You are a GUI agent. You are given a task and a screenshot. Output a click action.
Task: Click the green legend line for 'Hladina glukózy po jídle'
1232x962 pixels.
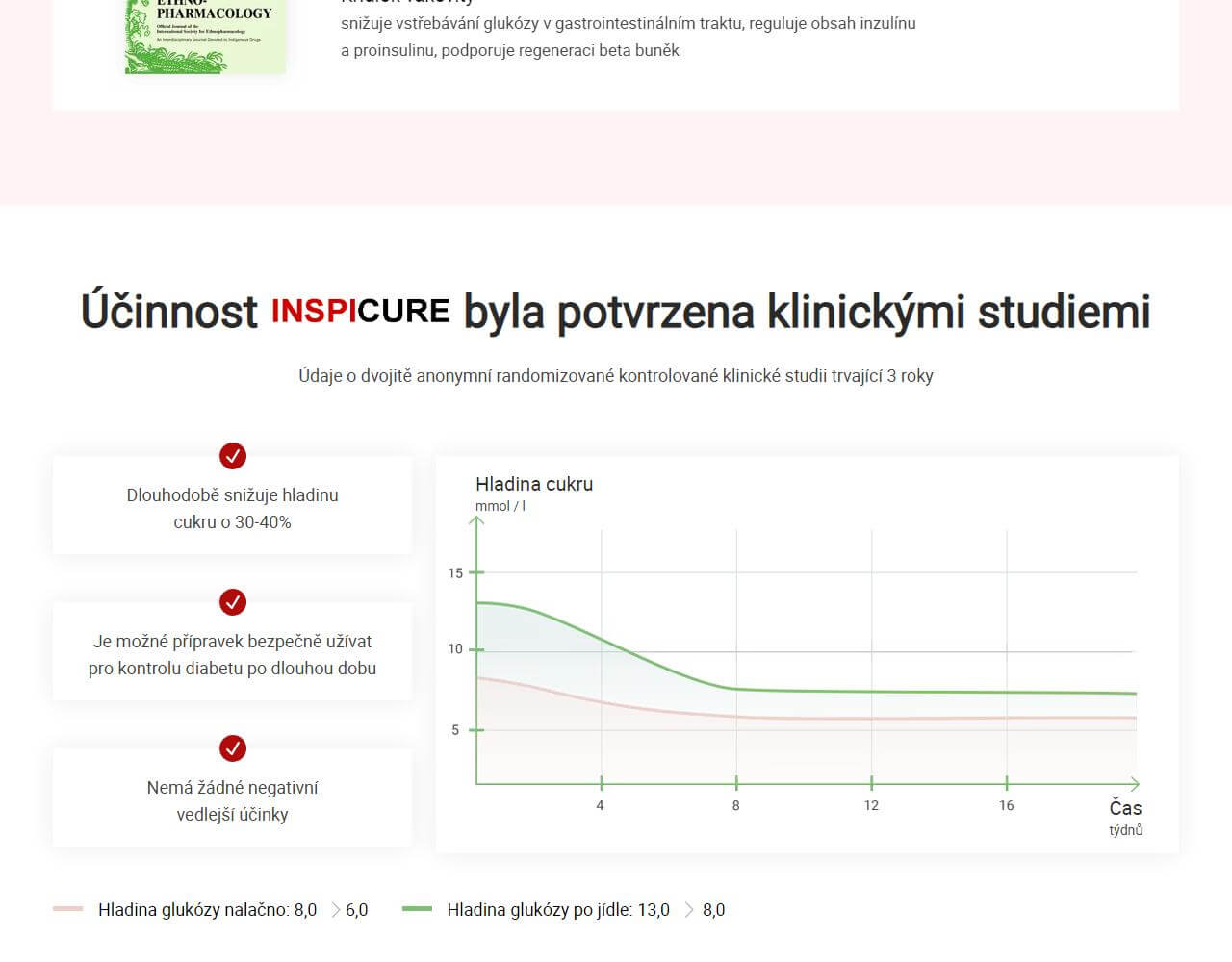[x=417, y=909]
